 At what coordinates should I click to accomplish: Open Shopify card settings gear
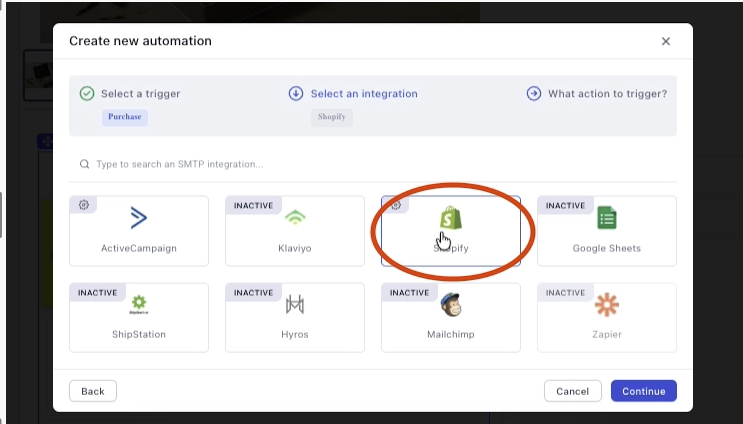(x=395, y=205)
